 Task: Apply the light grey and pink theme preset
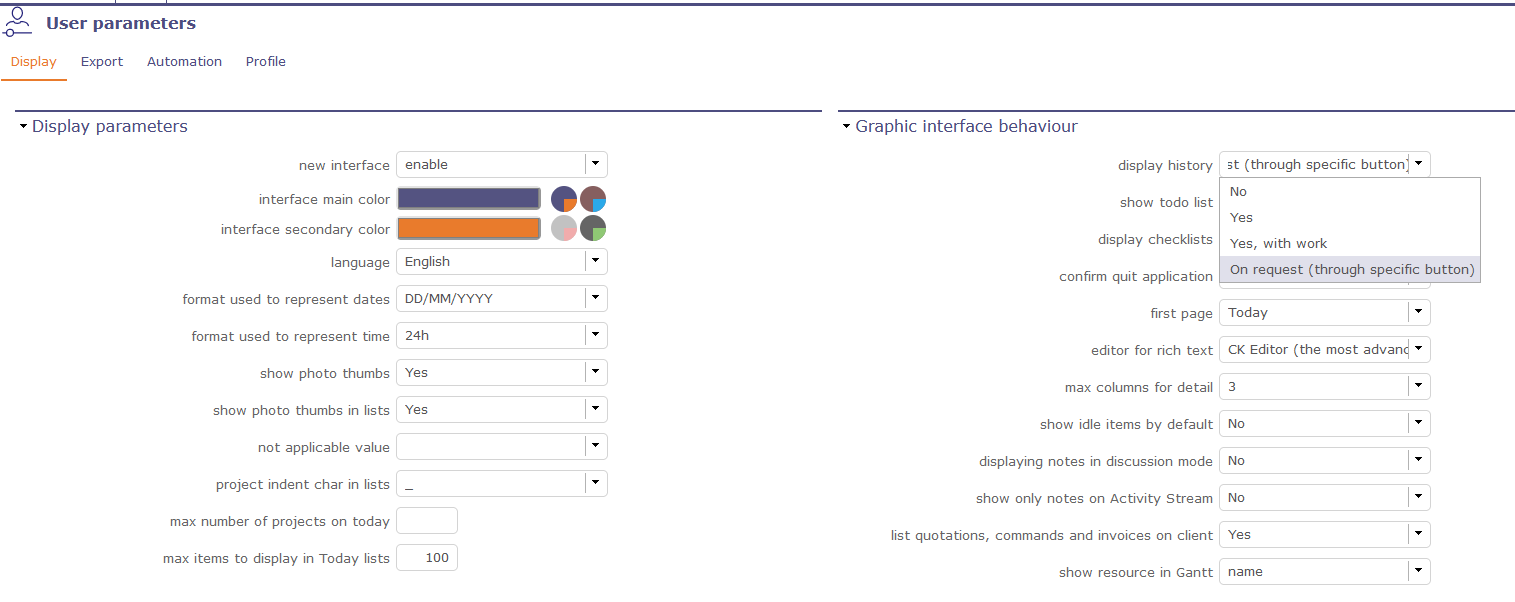click(x=564, y=228)
